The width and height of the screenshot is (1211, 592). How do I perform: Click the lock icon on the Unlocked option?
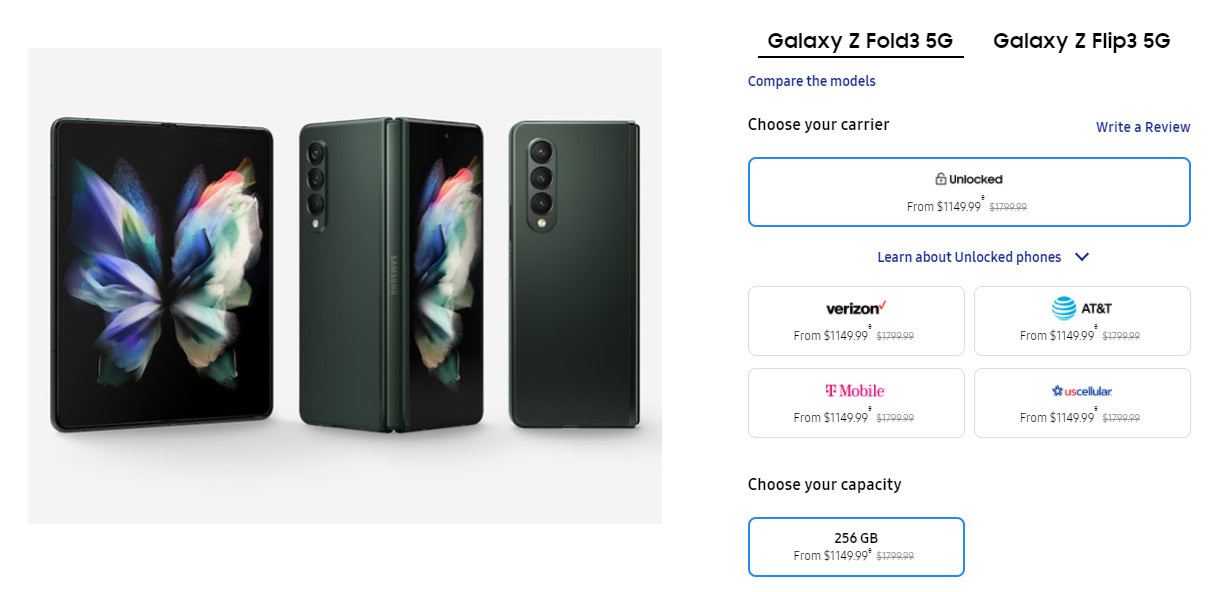coord(941,180)
